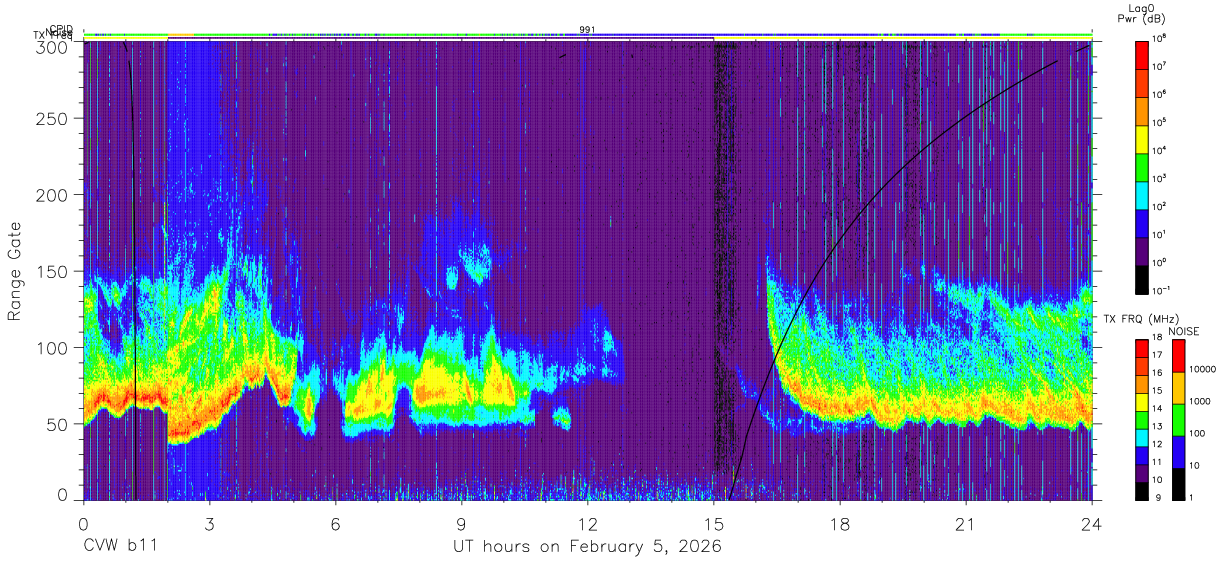Click the 6 tick label on the UT hours axis

(x=335, y=524)
